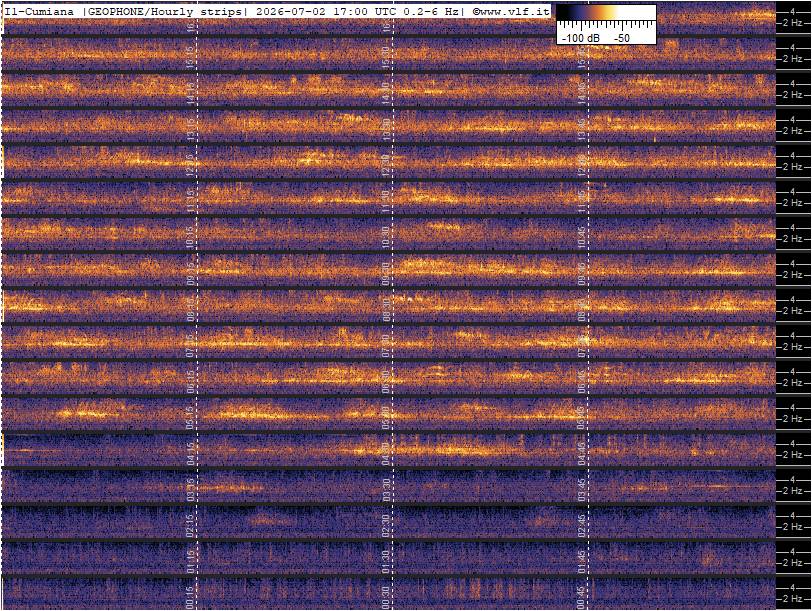Image resolution: width=812 pixels, height=611 pixels.
Task: Click the 06:45 time marker
Action: click(582, 382)
